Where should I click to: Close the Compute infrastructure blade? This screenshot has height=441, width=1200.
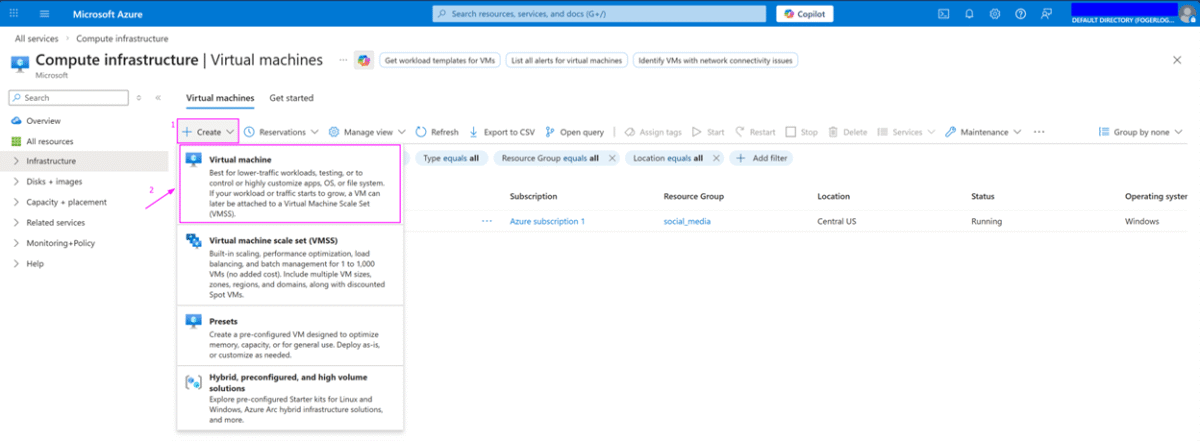click(x=1176, y=60)
